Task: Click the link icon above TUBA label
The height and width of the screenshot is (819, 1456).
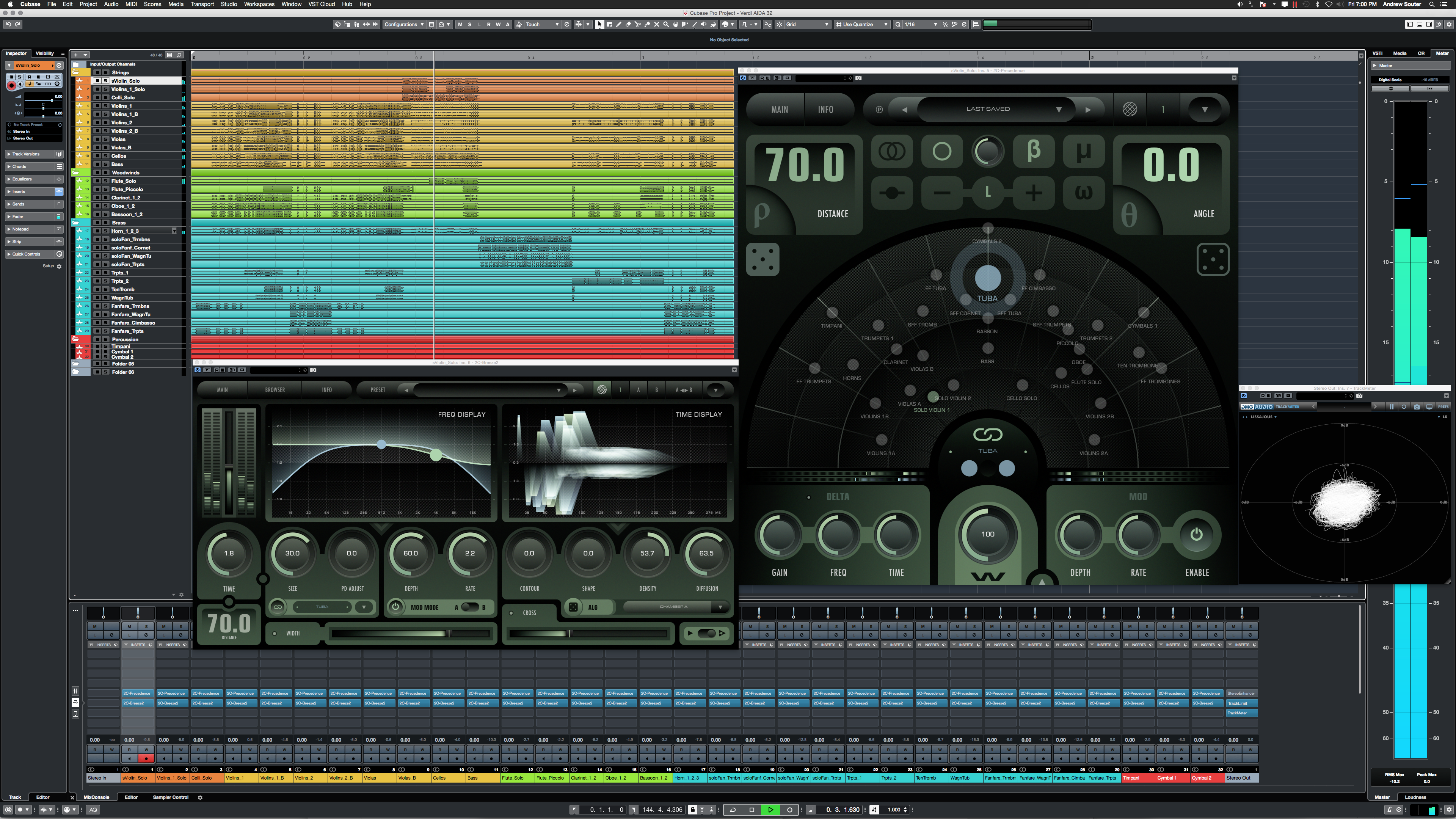Action: point(987,434)
